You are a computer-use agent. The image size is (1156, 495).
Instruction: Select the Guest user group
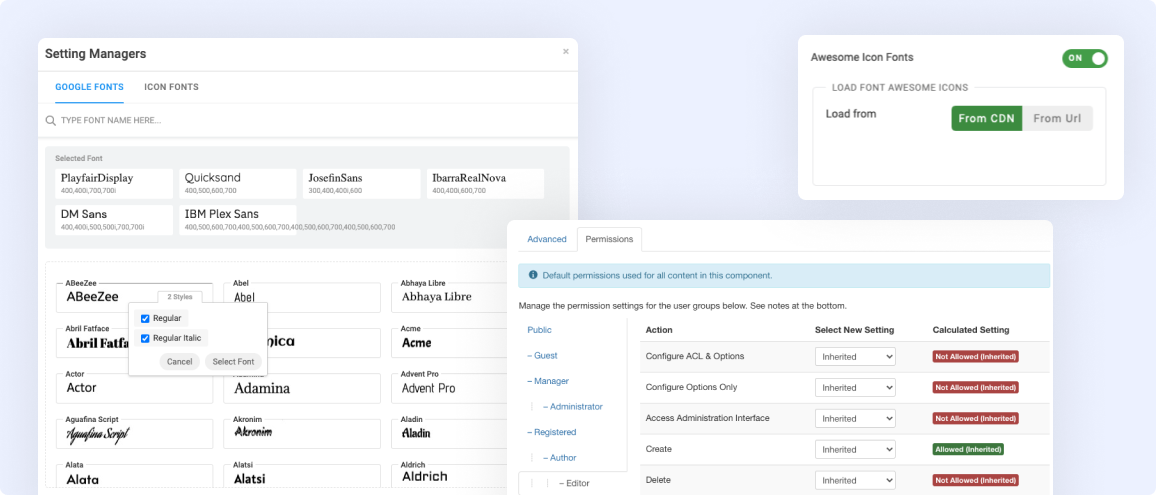(542, 356)
